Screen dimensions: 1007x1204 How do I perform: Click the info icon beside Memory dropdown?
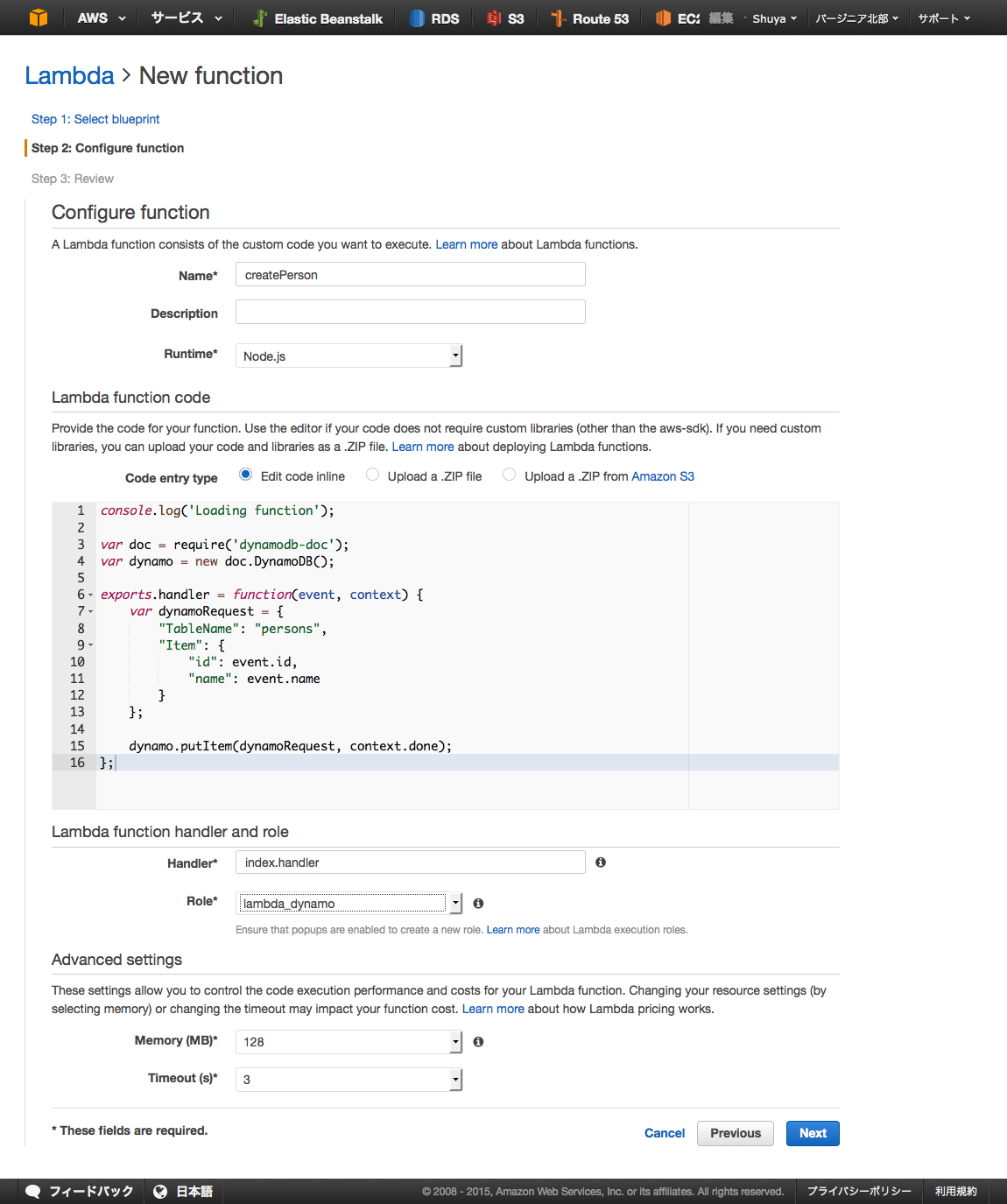pos(478,1042)
